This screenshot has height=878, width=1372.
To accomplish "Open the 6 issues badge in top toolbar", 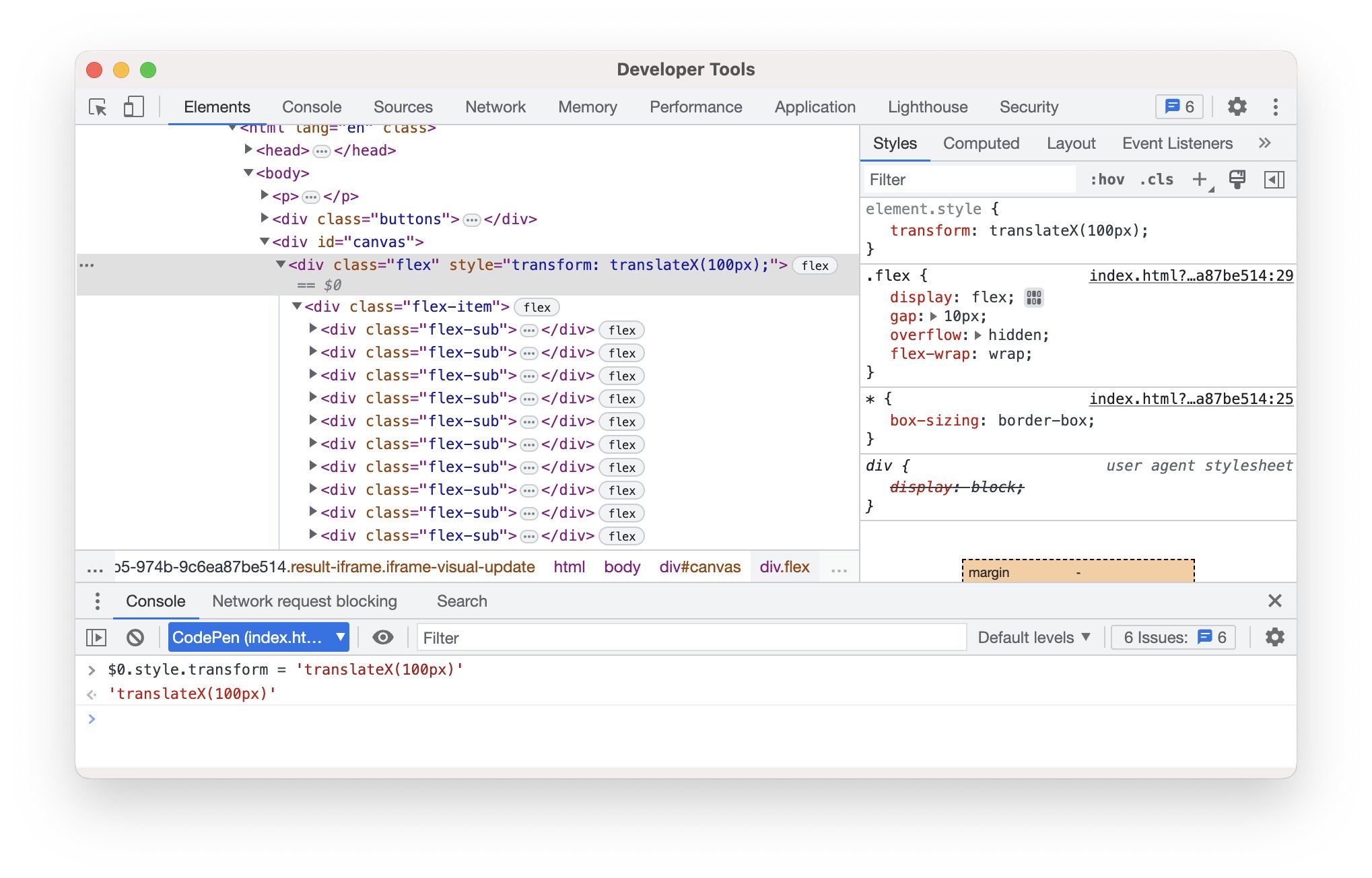I will pos(1179,107).
